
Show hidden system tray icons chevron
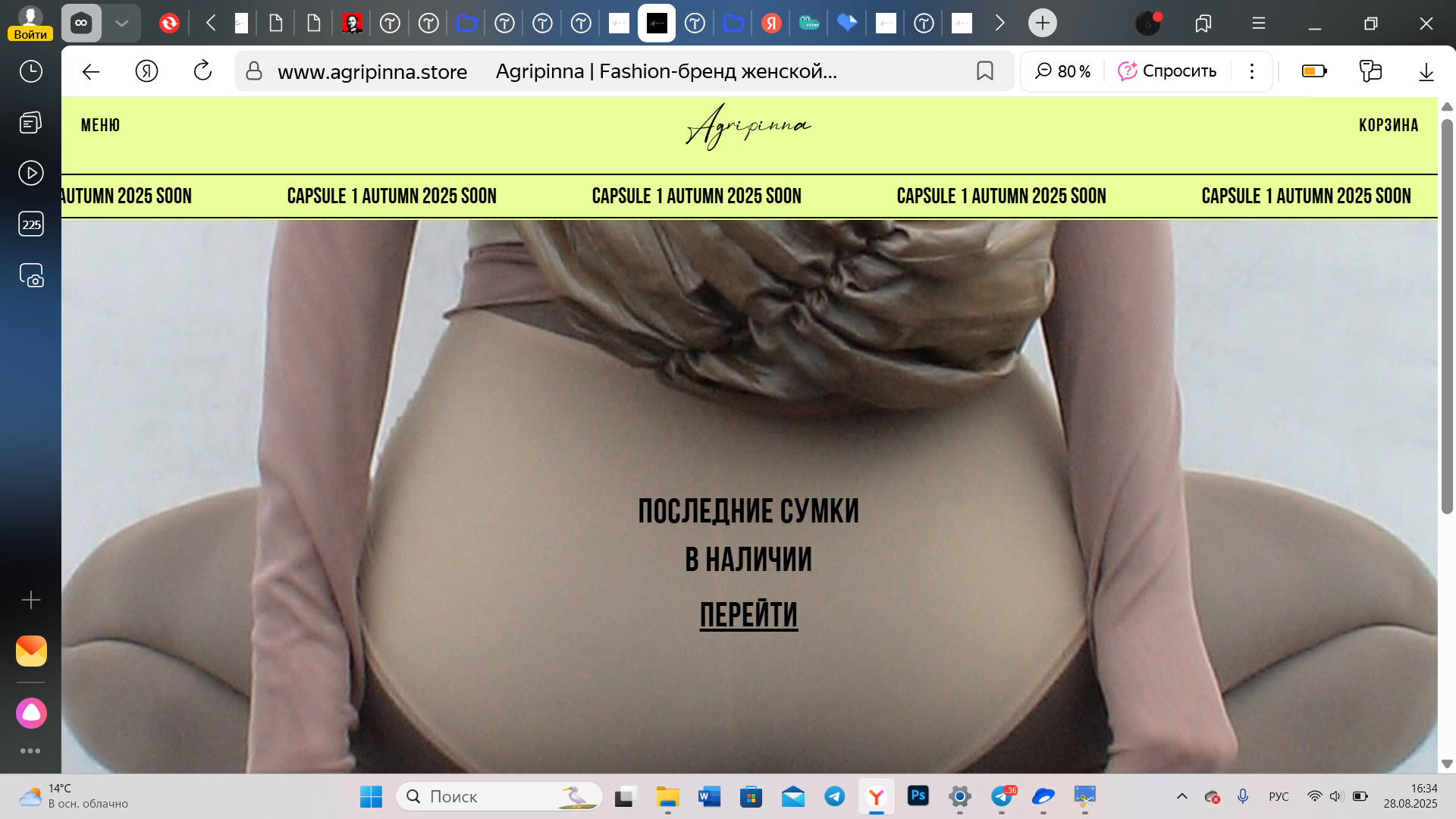[x=1181, y=796]
